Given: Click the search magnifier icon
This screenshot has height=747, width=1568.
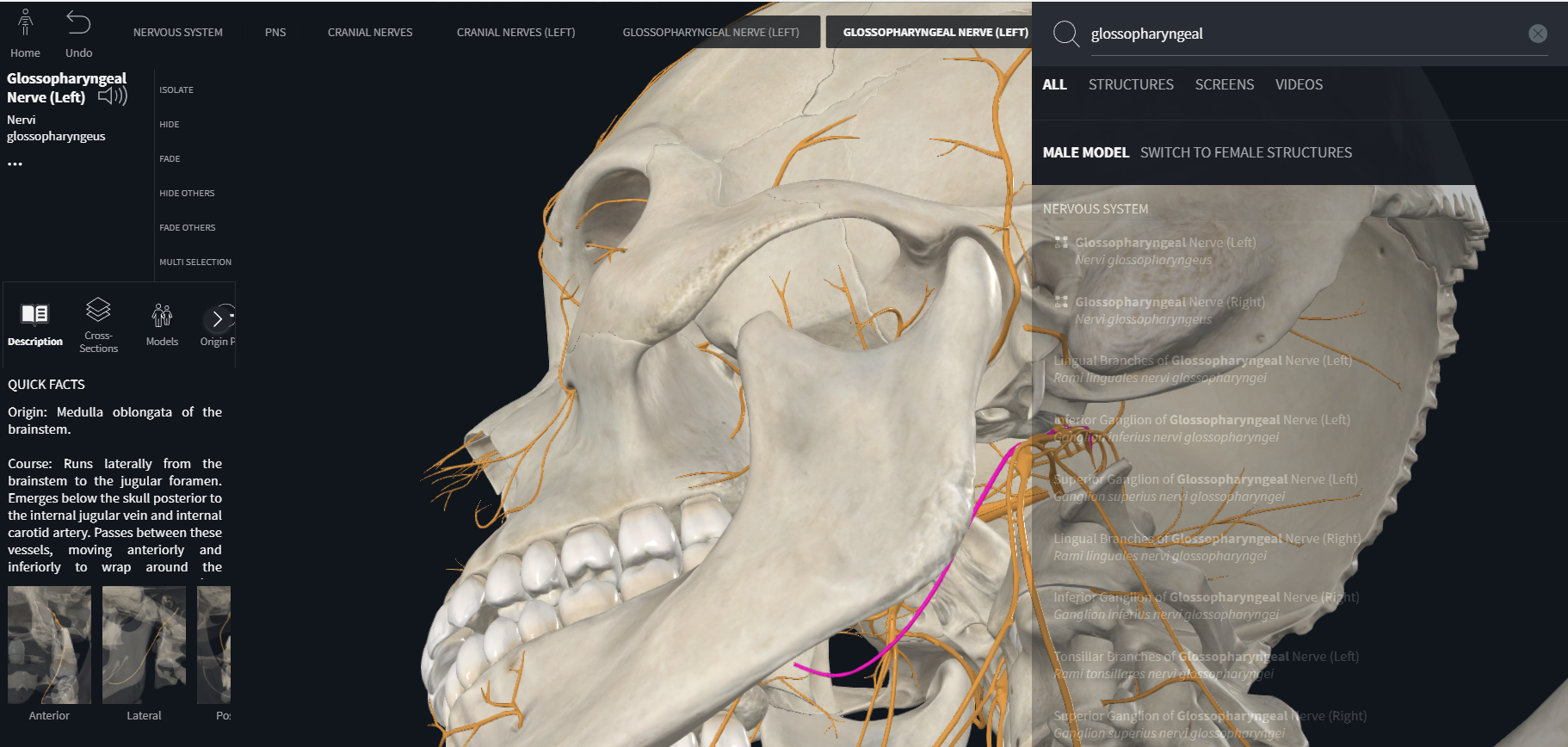Looking at the screenshot, I should [x=1065, y=34].
